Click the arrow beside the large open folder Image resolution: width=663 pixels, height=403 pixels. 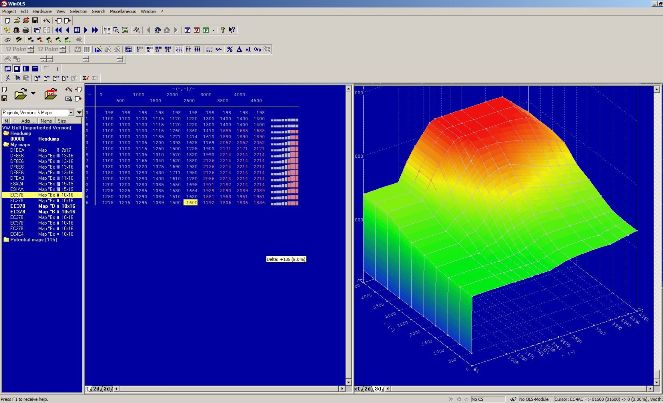point(33,94)
